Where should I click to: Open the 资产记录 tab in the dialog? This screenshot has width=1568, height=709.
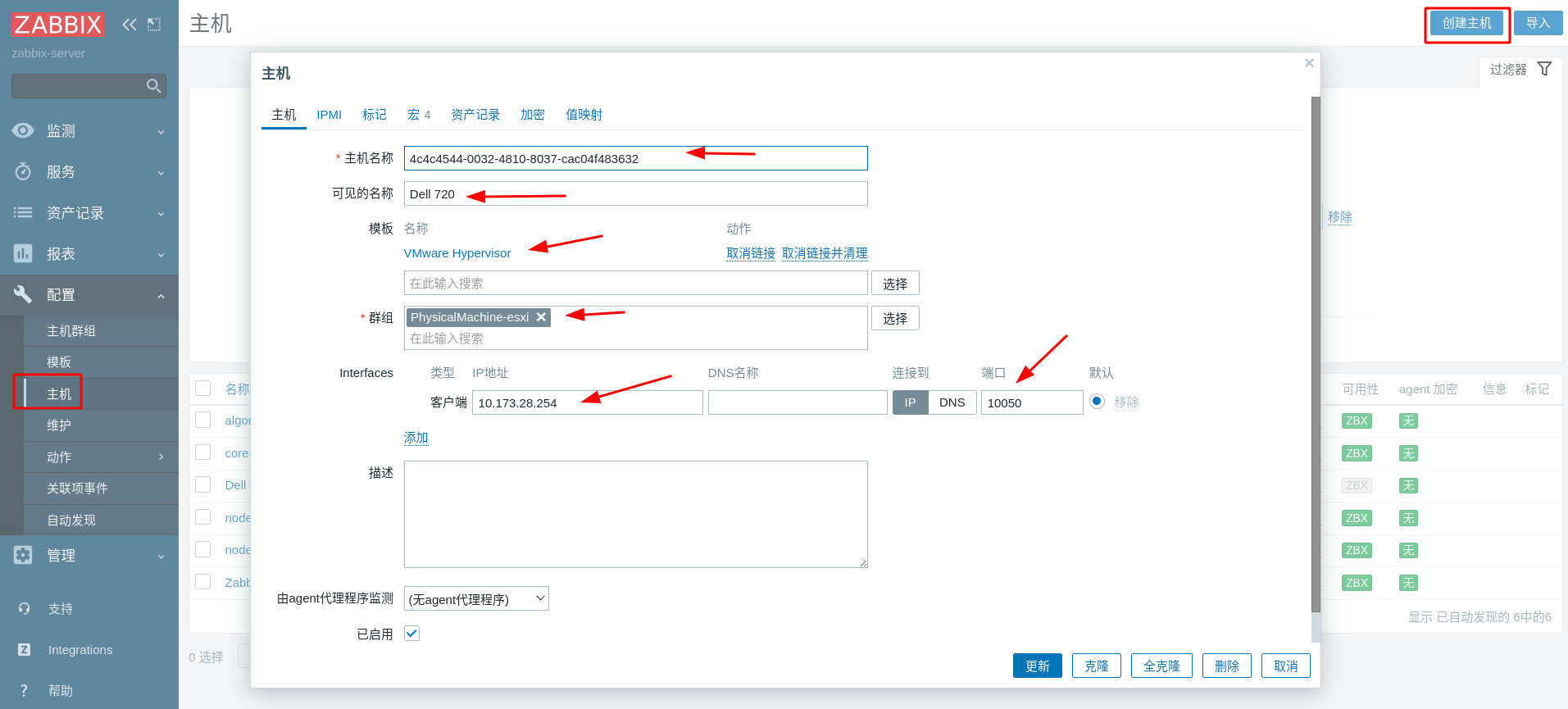coord(475,115)
